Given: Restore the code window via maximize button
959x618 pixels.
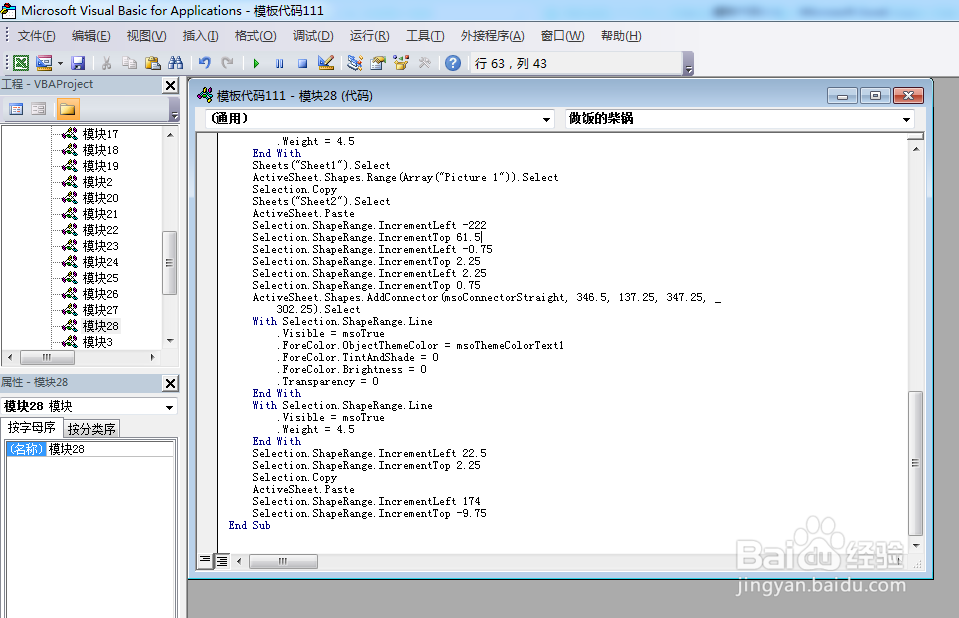Looking at the screenshot, I should point(875,95).
